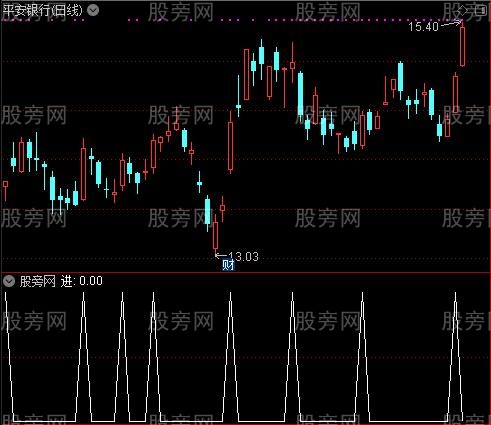Expand the indicator panel menu before 股旁网 进
Viewport: 491px width, 425px height.
(x=9, y=281)
